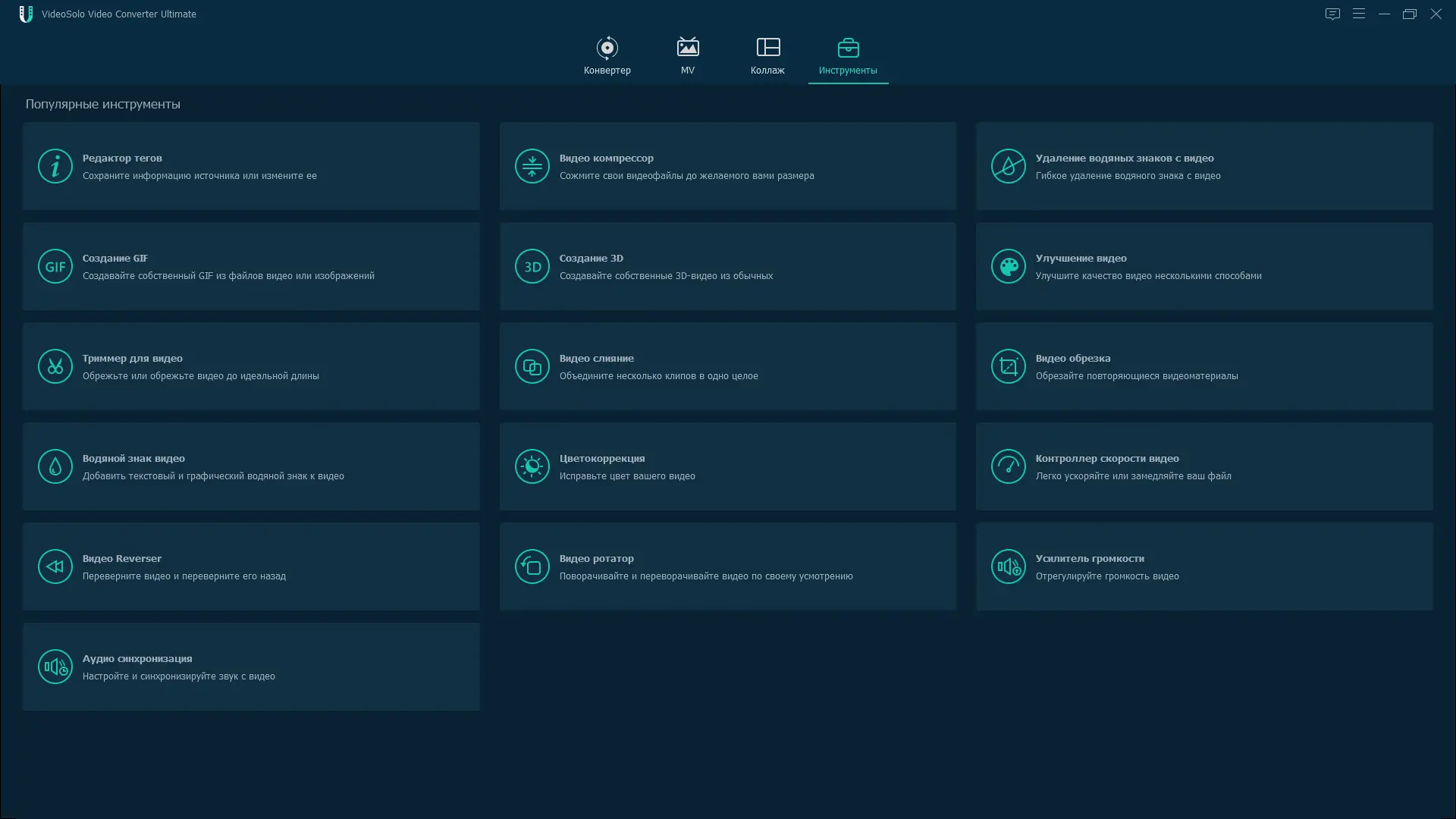Select the Видео слияние merge icon
Screen dimensions: 1456x819
pos(532,366)
